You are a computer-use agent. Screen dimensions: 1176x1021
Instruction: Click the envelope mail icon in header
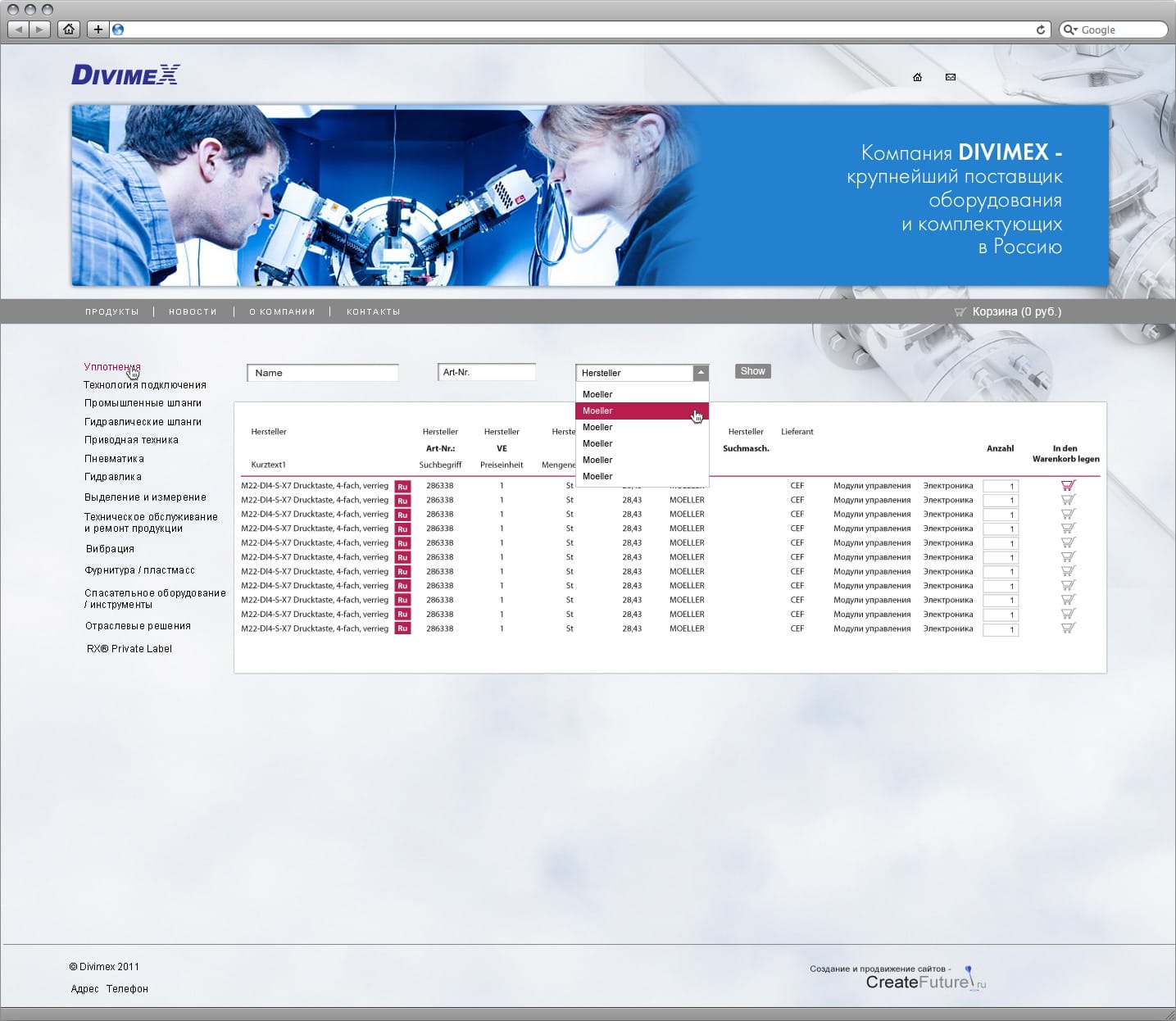tap(951, 77)
